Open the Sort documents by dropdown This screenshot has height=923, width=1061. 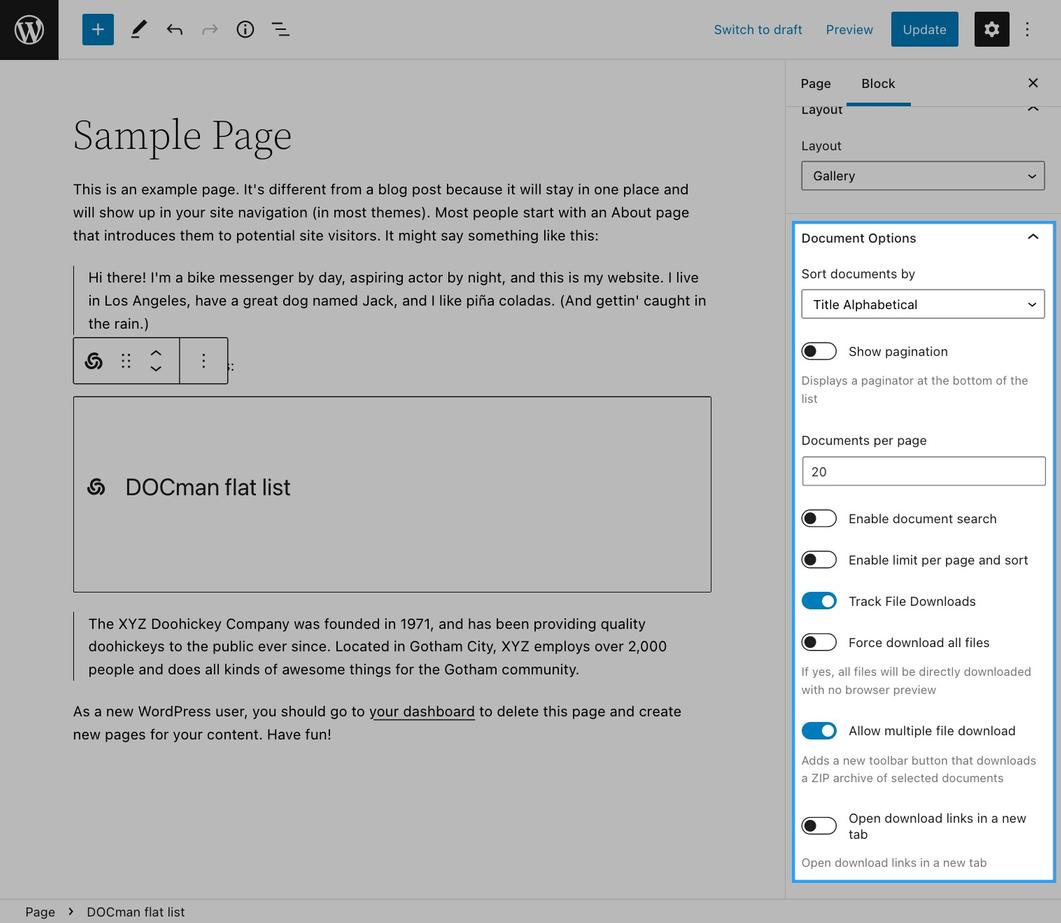point(923,305)
